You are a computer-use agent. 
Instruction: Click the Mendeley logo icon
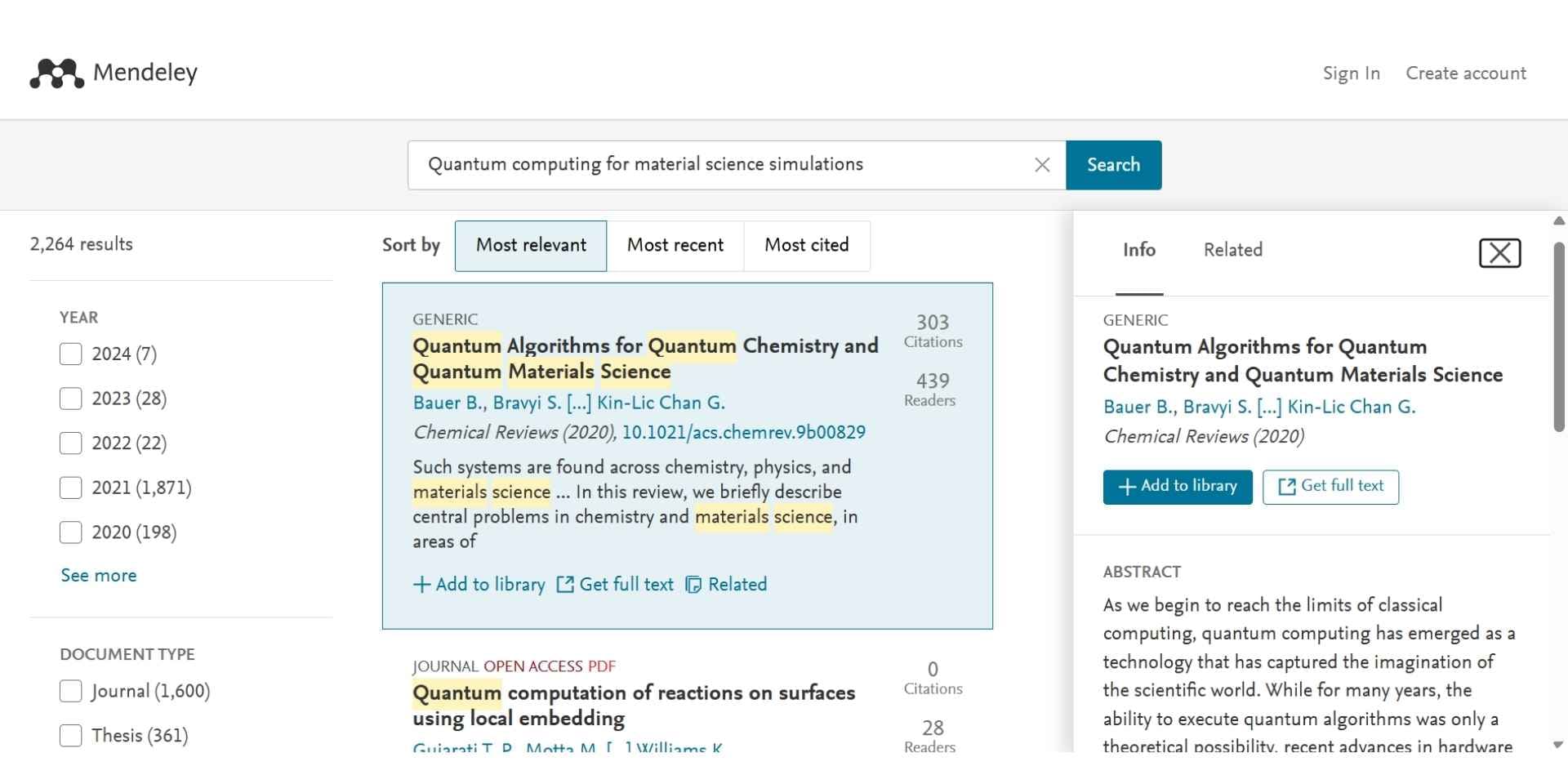(56, 73)
